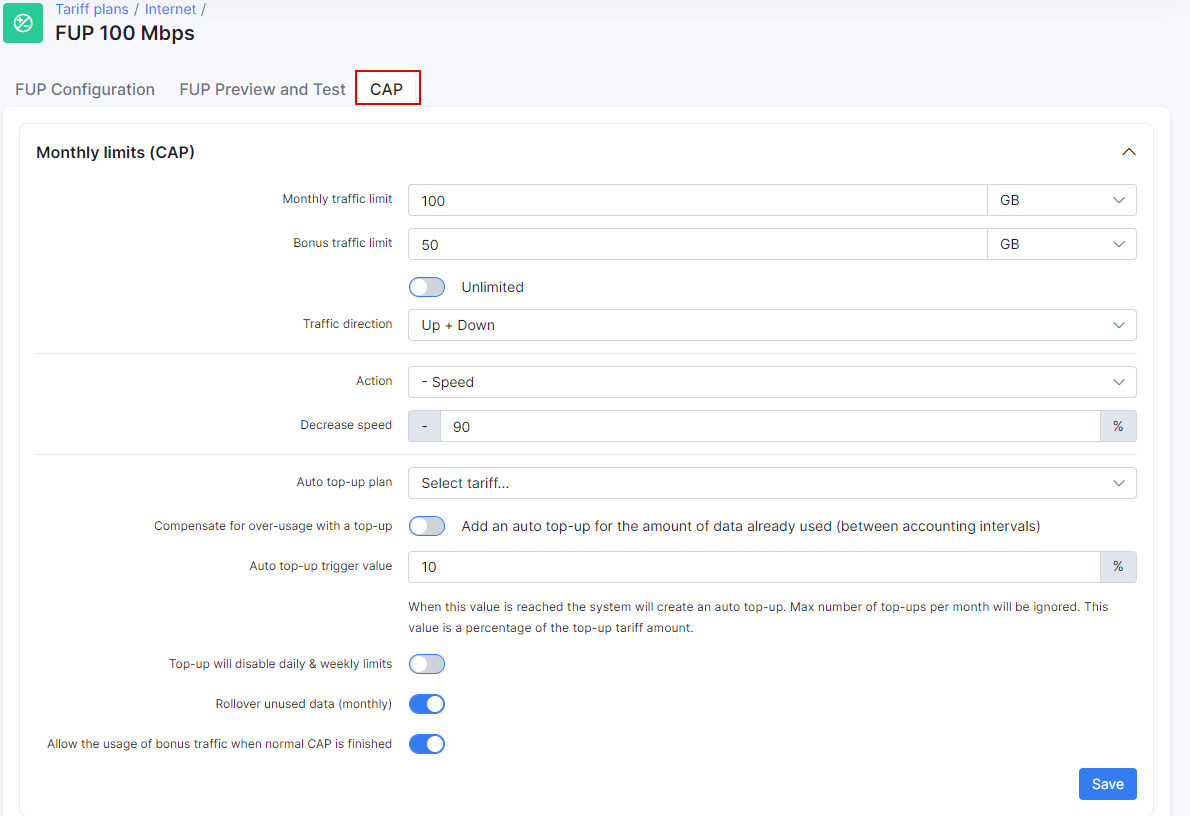Image resolution: width=1190 pixels, height=816 pixels.
Task: Click the Monthly traffic limit input field
Action: 697,200
